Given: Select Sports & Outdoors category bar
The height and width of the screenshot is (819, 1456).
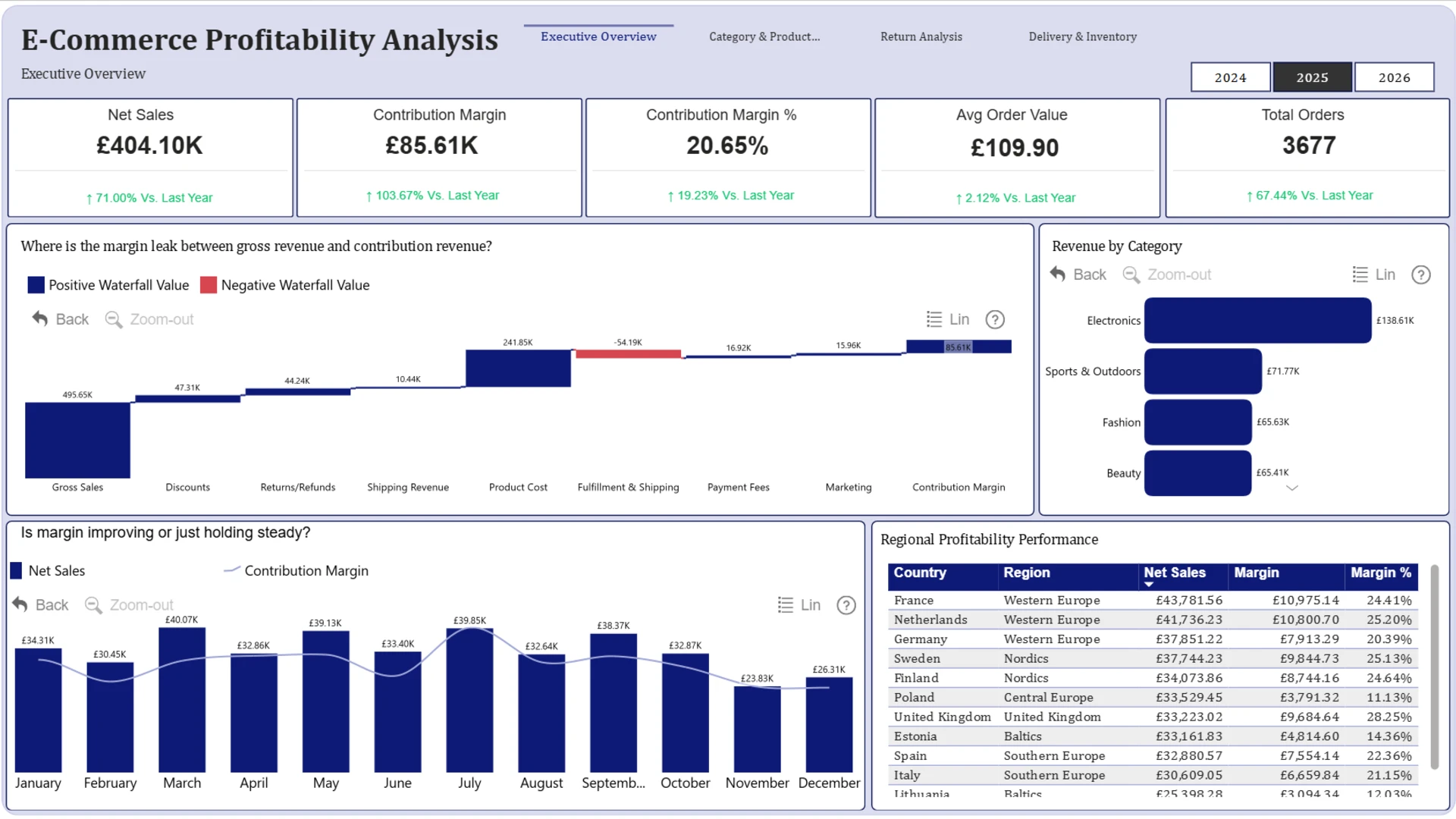Looking at the screenshot, I should [1203, 372].
